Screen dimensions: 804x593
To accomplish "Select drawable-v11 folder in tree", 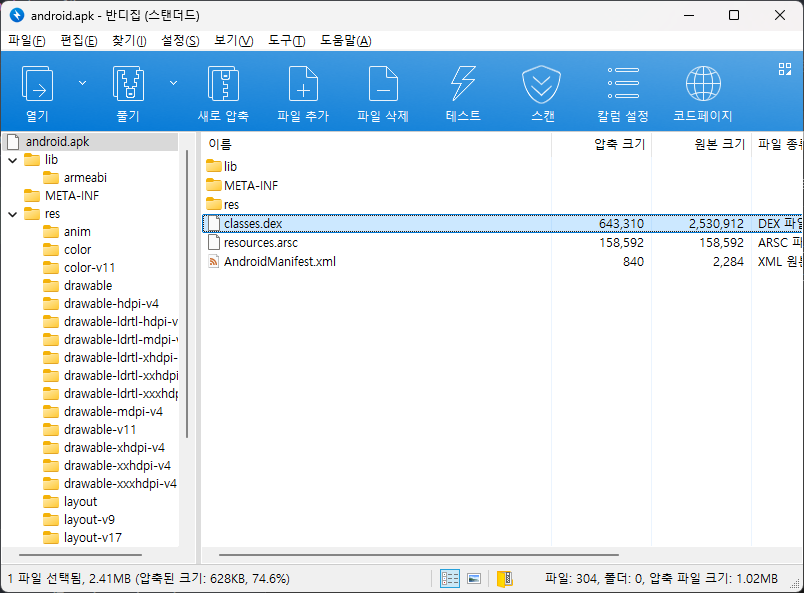I will (100, 430).
